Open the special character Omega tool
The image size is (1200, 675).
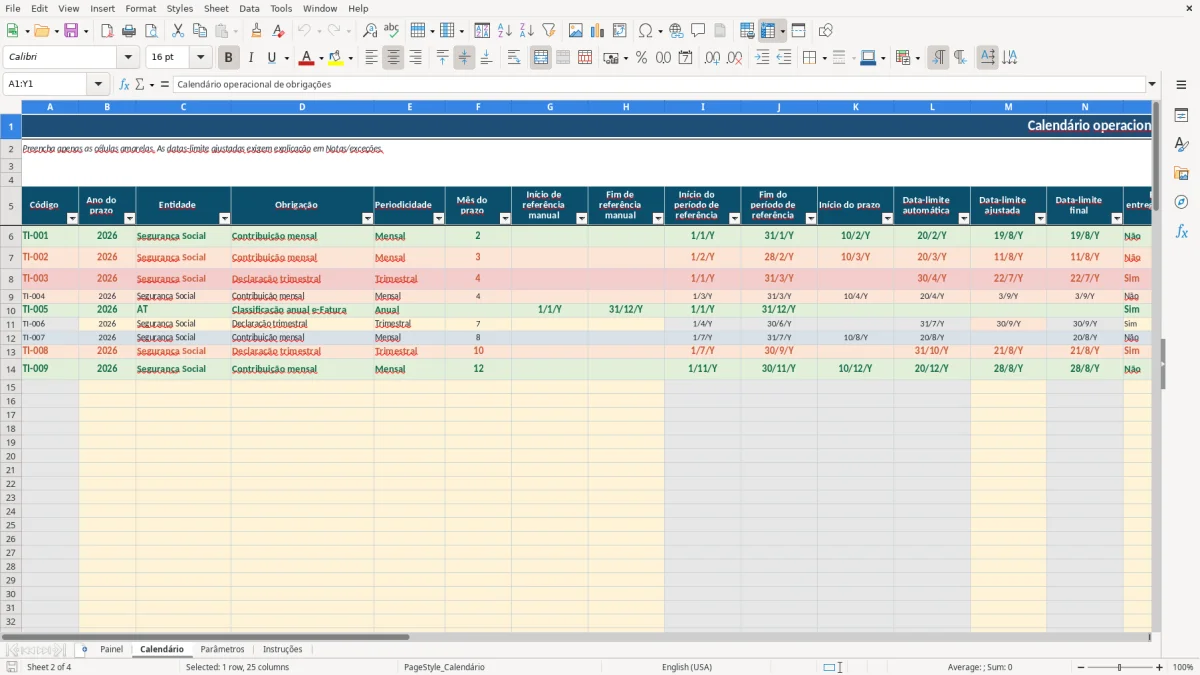645,31
